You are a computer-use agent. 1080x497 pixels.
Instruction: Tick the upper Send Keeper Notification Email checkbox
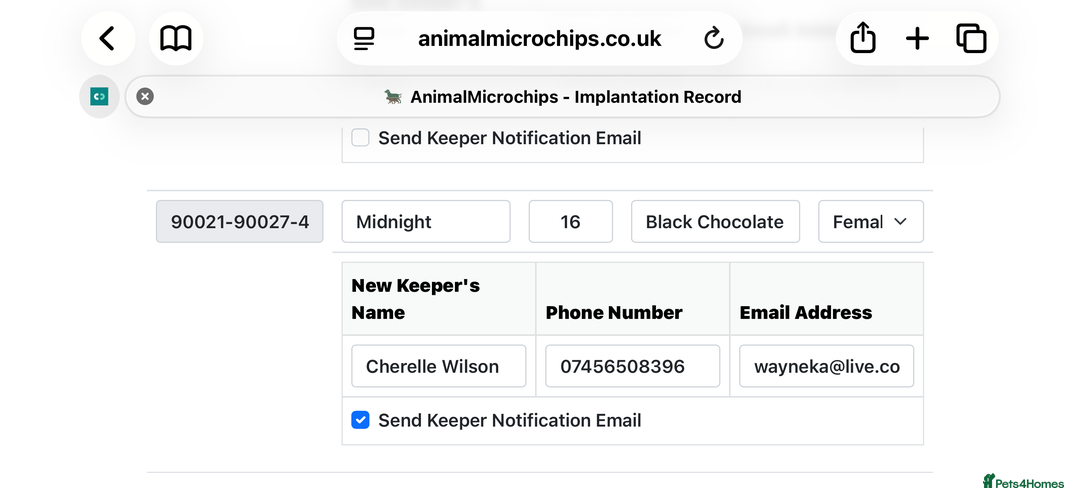(361, 138)
